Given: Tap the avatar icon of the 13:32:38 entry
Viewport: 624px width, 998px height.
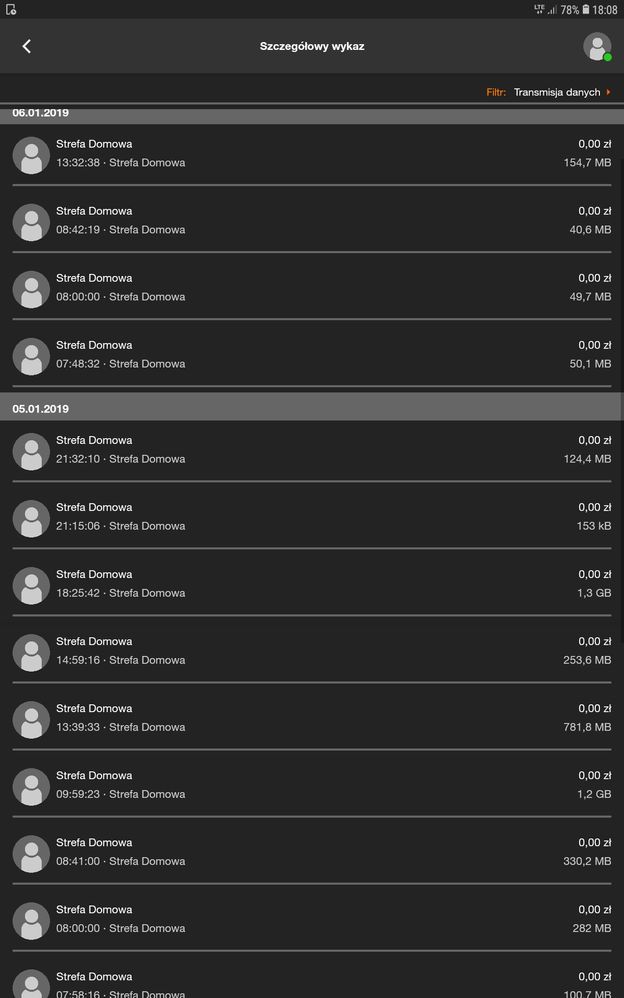Looking at the screenshot, I should click(31, 155).
